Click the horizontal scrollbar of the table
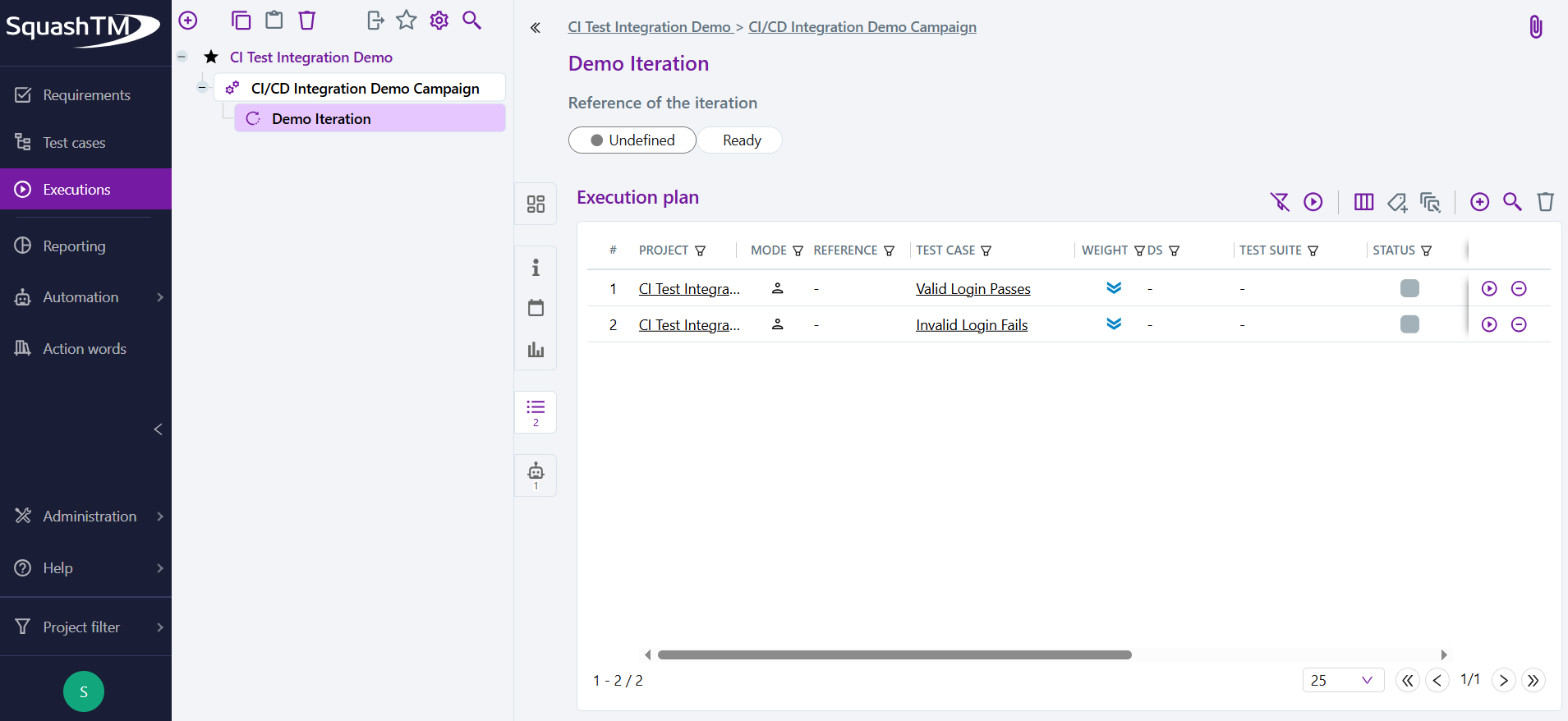1568x721 pixels. point(894,654)
